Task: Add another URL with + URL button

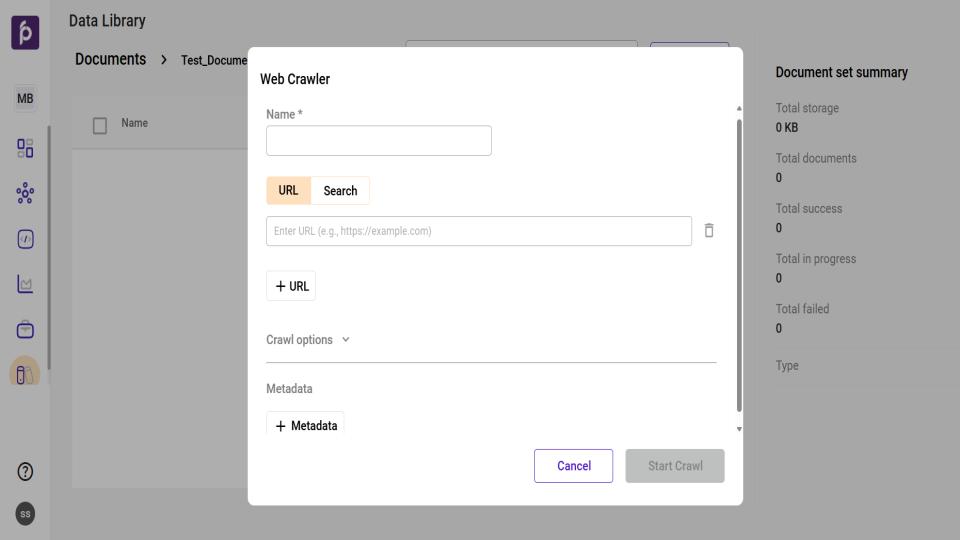Action: tap(291, 287)
